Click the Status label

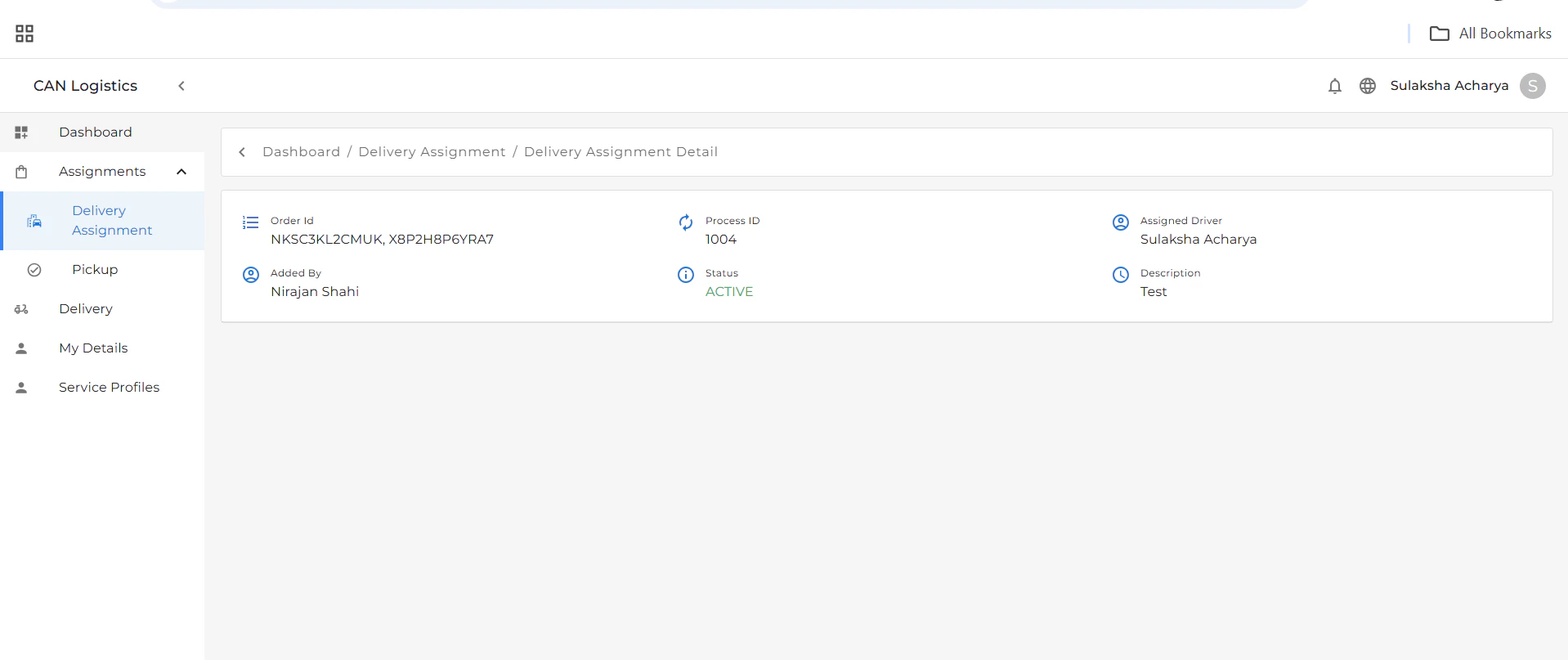[722, 273]
